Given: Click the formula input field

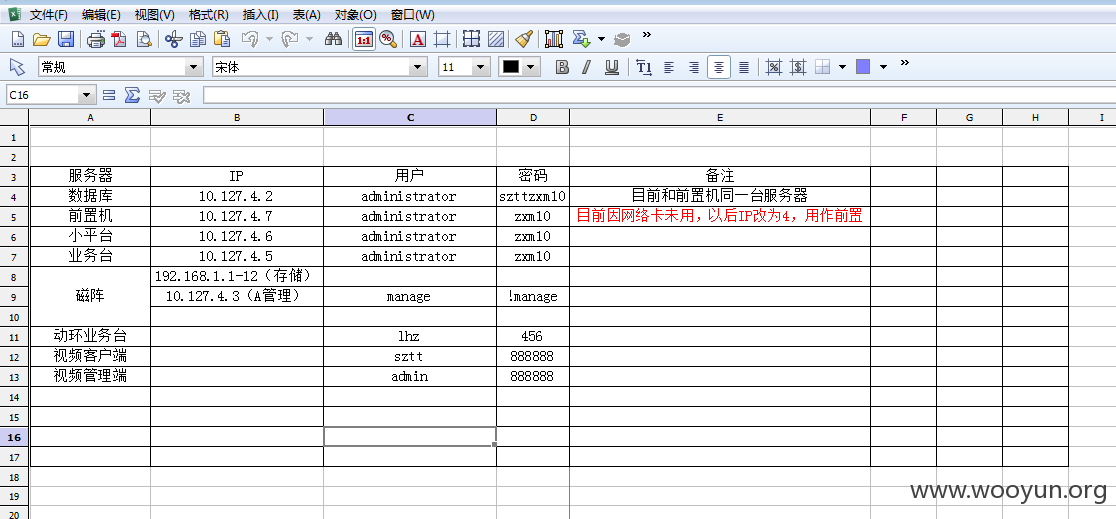Looking at the screenshot, I should (x=659, y=95).
